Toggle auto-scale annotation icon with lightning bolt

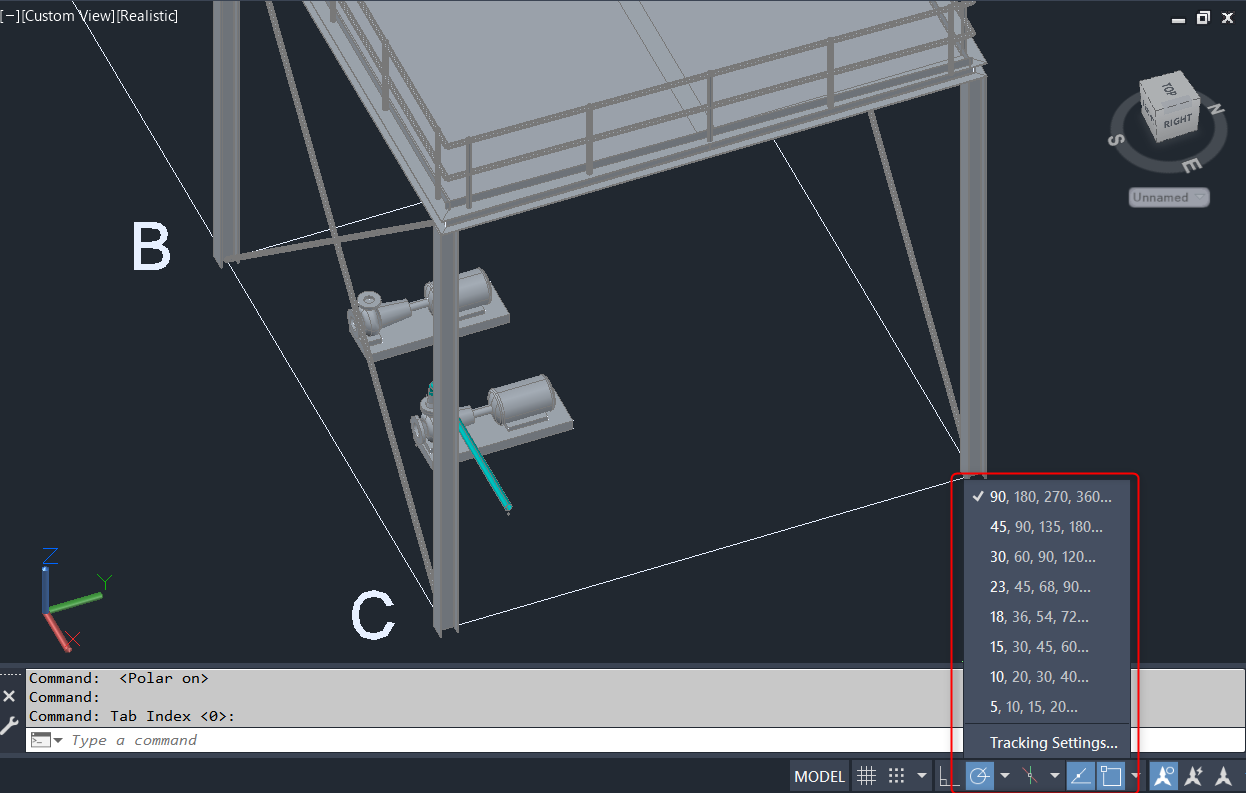pyautogui.click(x=1193, y=776)
